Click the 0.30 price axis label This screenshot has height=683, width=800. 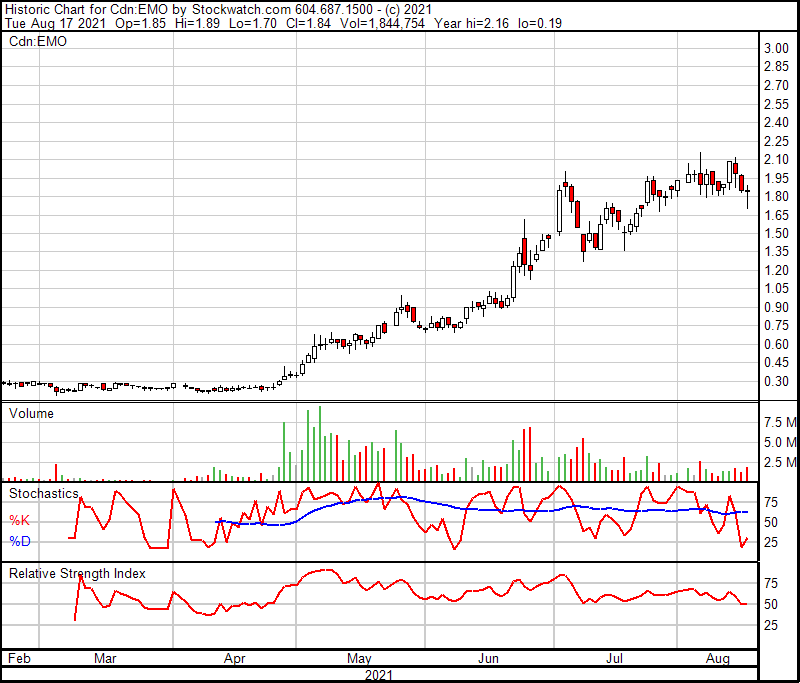click(x=776, y=381)
